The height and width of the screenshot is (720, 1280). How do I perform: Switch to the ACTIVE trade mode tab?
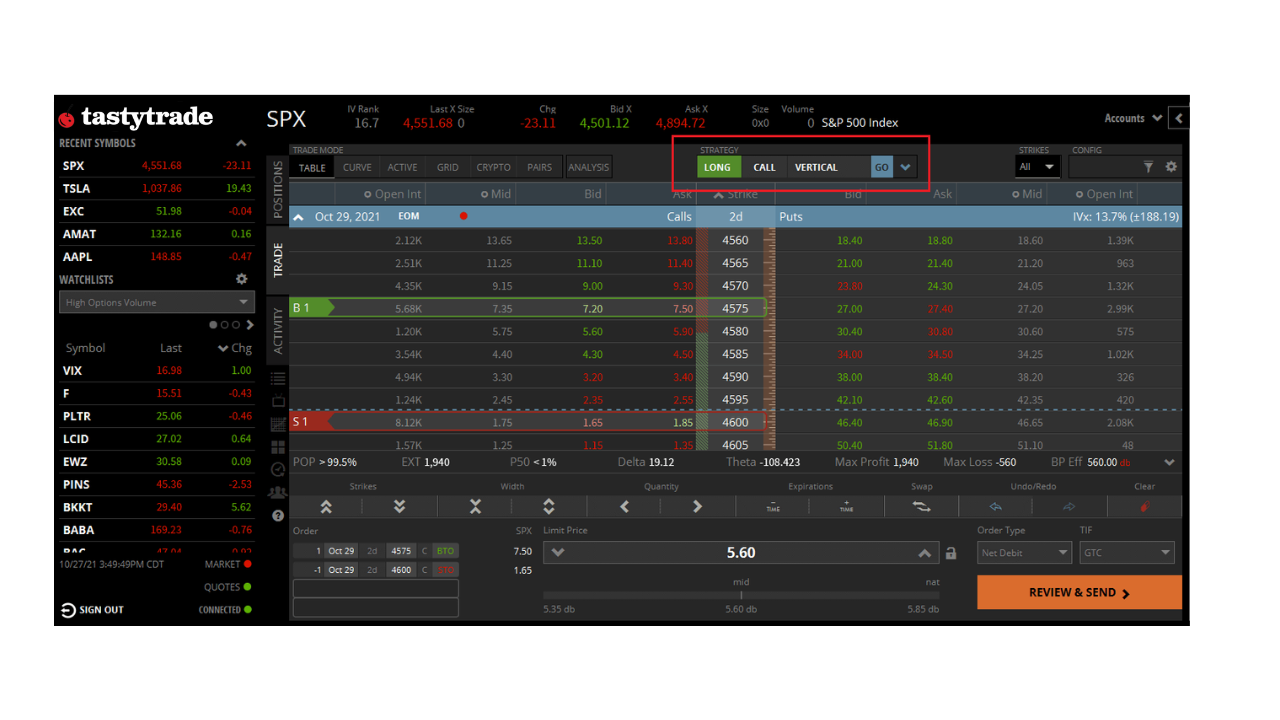pyautogui.click(x=402, y=168)
